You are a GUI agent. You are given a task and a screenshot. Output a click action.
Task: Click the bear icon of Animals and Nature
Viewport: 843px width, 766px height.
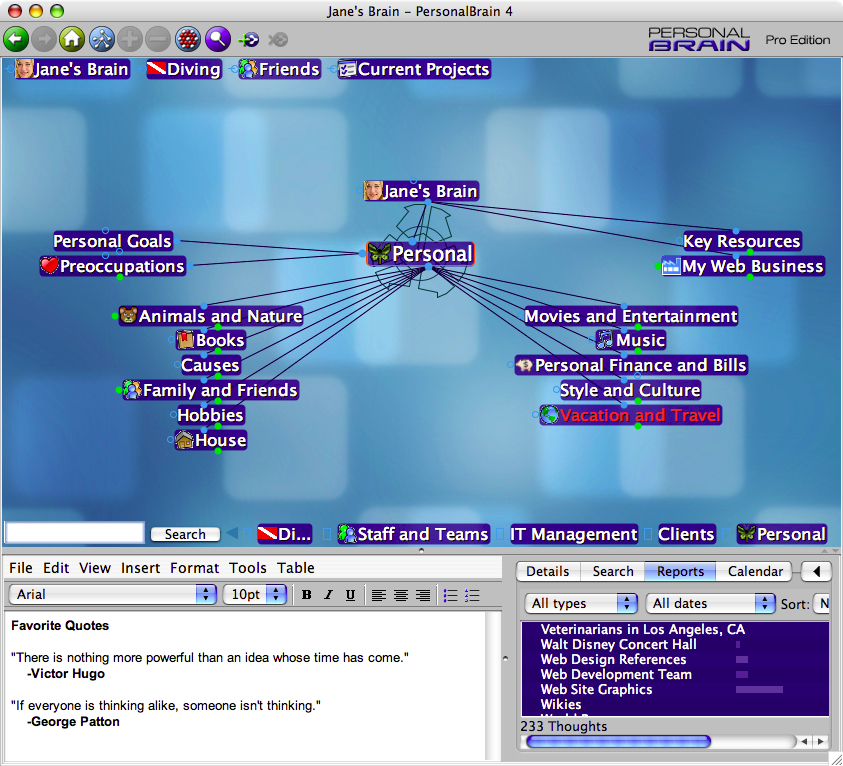(x=128, y=315)
